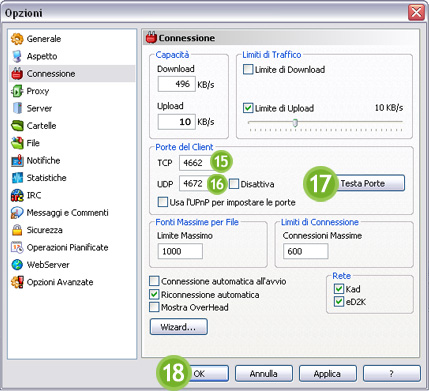Click the upload limit slider handle
Image resolution: width=429 pixels, height=391 pixels.
(x=295, y=123)
